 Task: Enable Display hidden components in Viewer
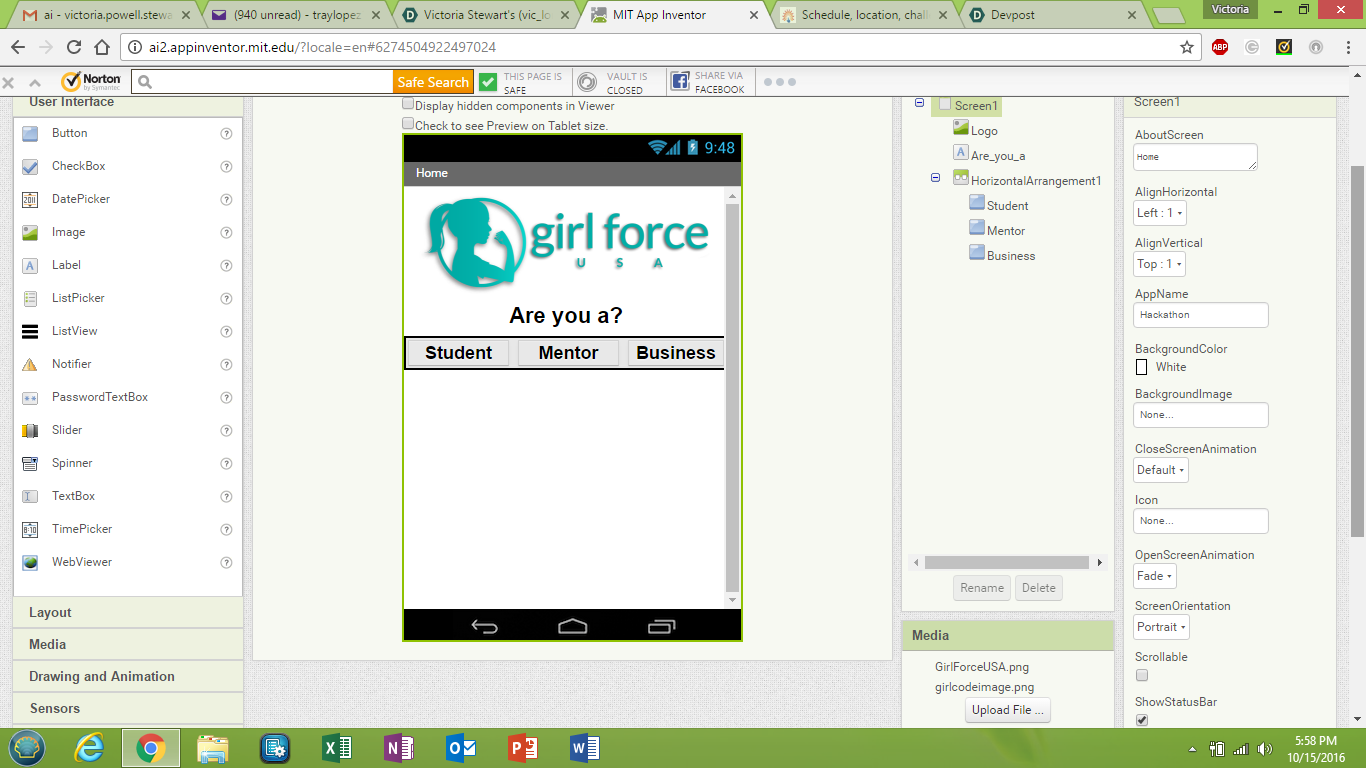coord(408,105)
